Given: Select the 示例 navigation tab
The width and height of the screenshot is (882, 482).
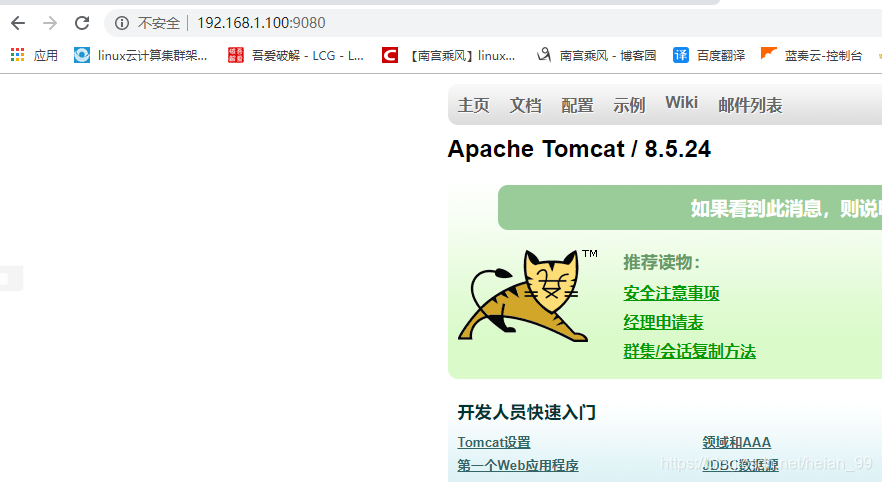Looking at the screenshot, I should (629, 105).
